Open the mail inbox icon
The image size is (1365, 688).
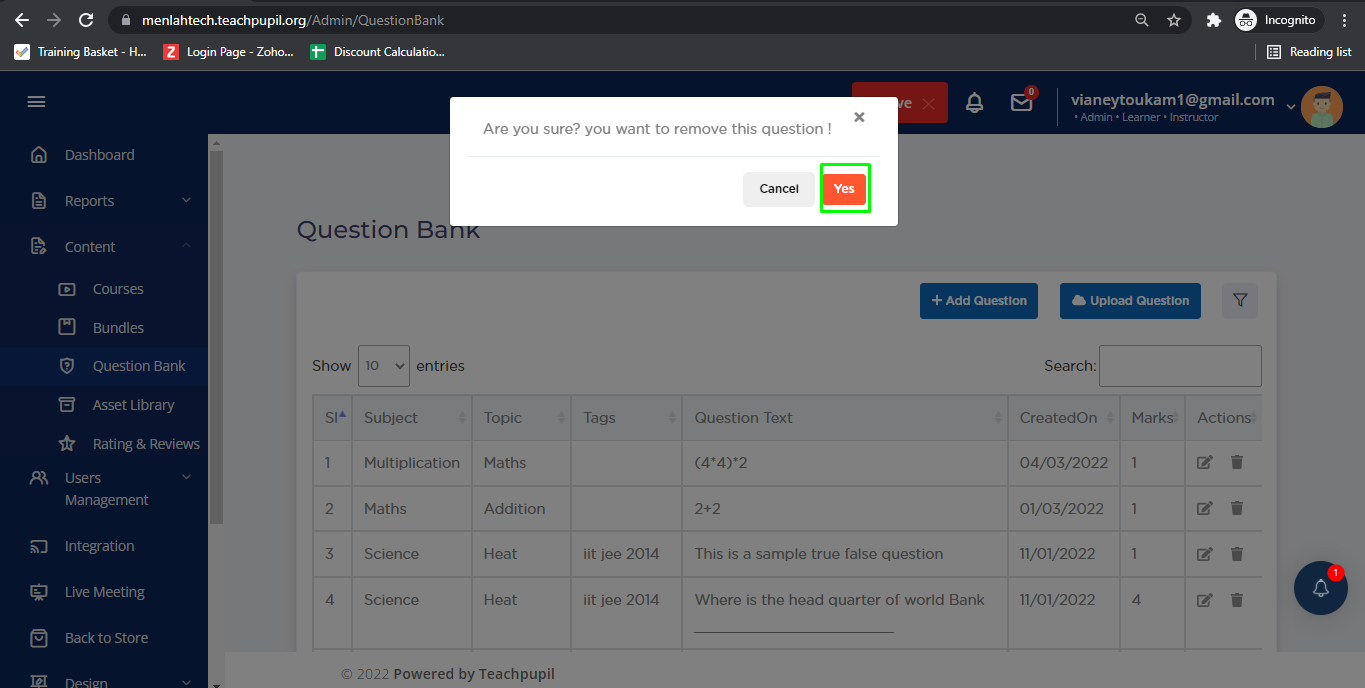point(1021,103)
